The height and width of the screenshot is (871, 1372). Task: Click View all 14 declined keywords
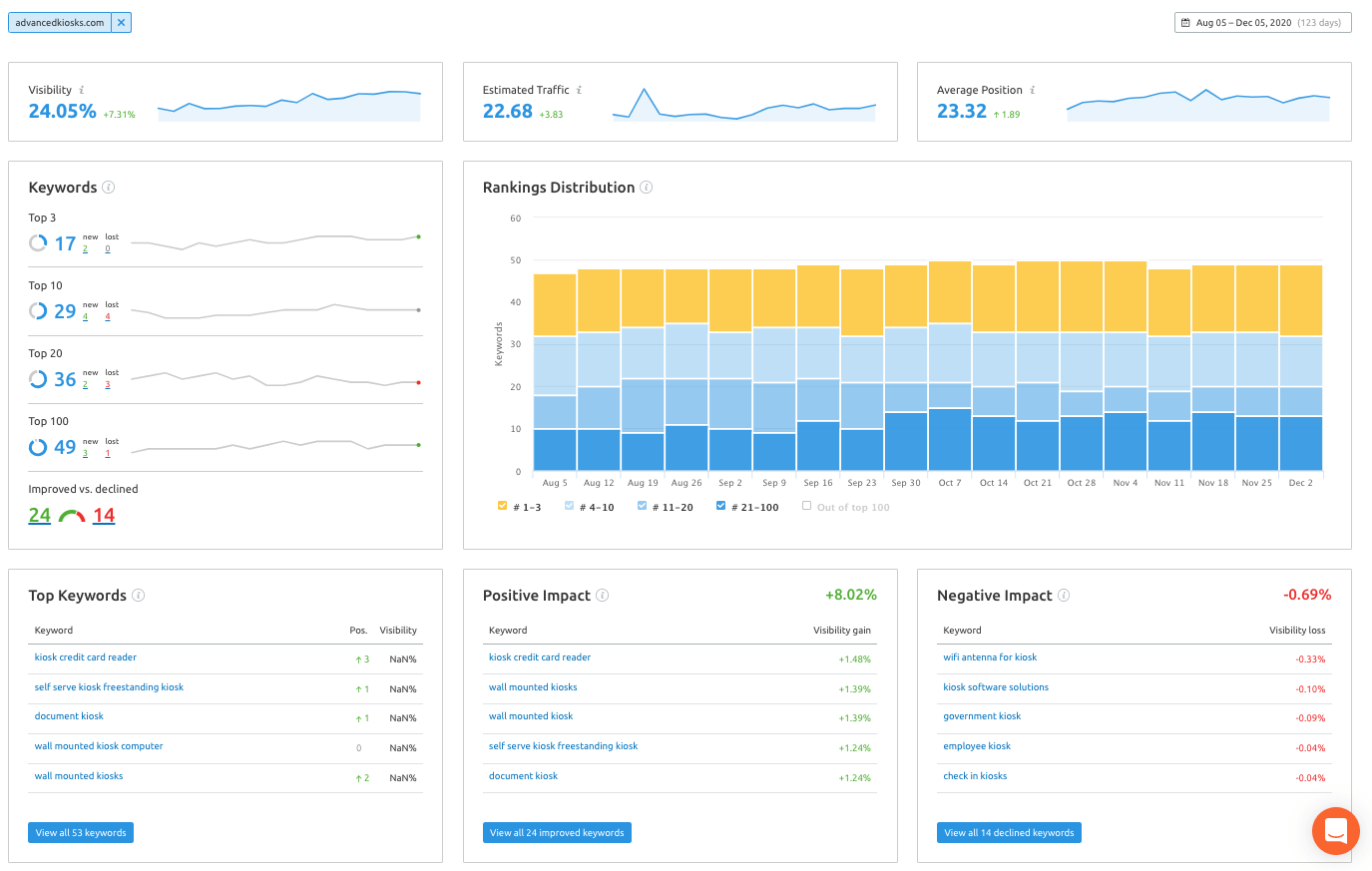click(1009, 833)
